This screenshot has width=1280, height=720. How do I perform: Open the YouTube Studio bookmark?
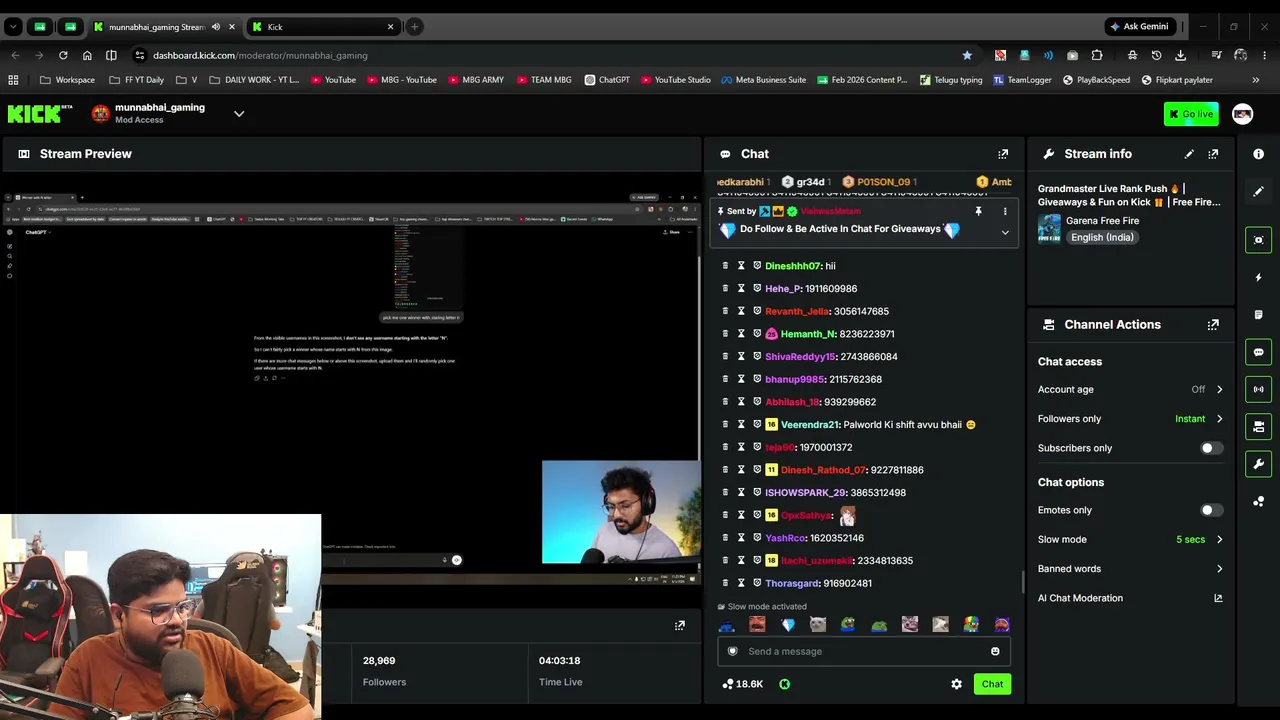(676, 80)
